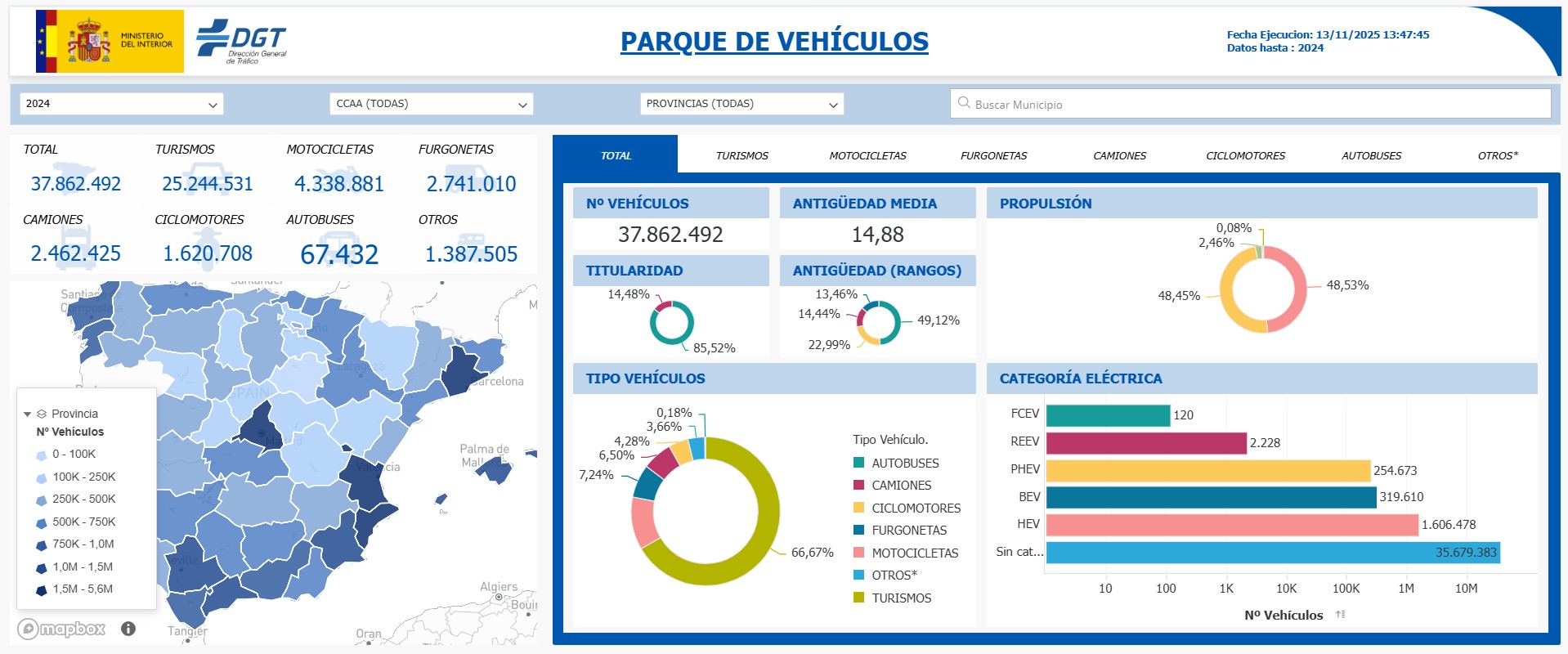Click the map info icon beside Mapbox

pyautogui.click(x=128, y=629)
